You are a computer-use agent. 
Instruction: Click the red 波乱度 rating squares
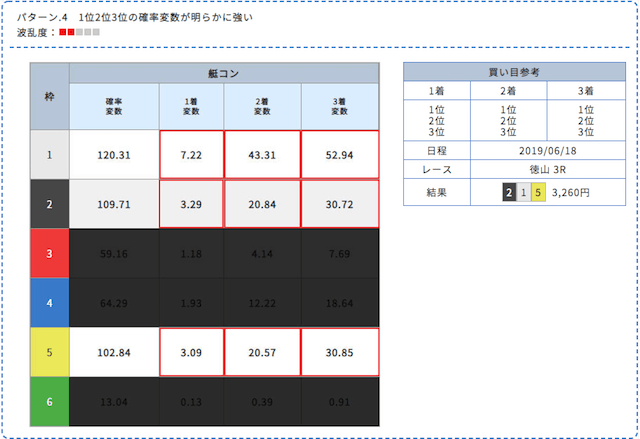[67, 32]
